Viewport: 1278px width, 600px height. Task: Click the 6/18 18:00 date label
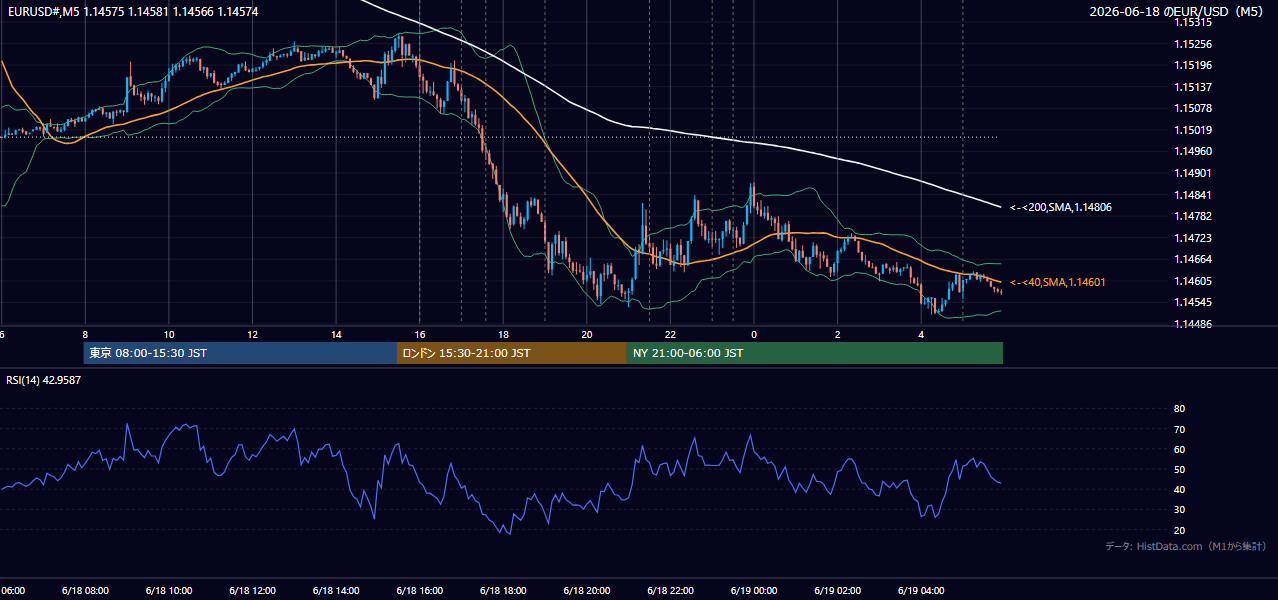(x=503, y=590)
